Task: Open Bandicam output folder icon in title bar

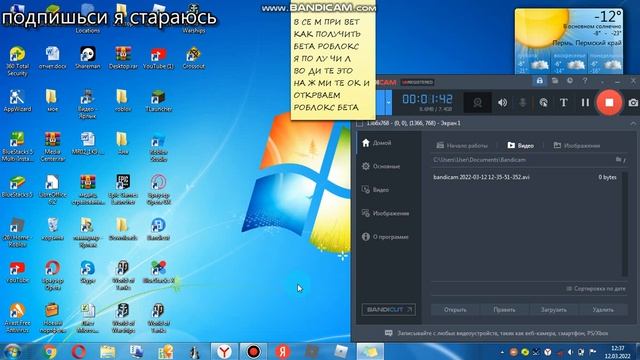Action: pyautogui.click(x=555, y=81)
